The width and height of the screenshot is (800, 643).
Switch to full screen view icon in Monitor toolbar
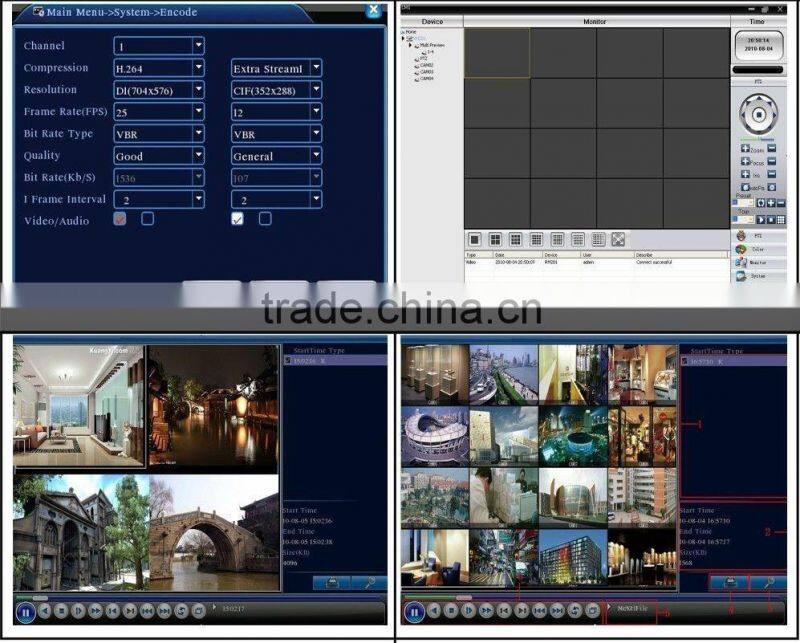pyautogui.click(x=617, y=238)
